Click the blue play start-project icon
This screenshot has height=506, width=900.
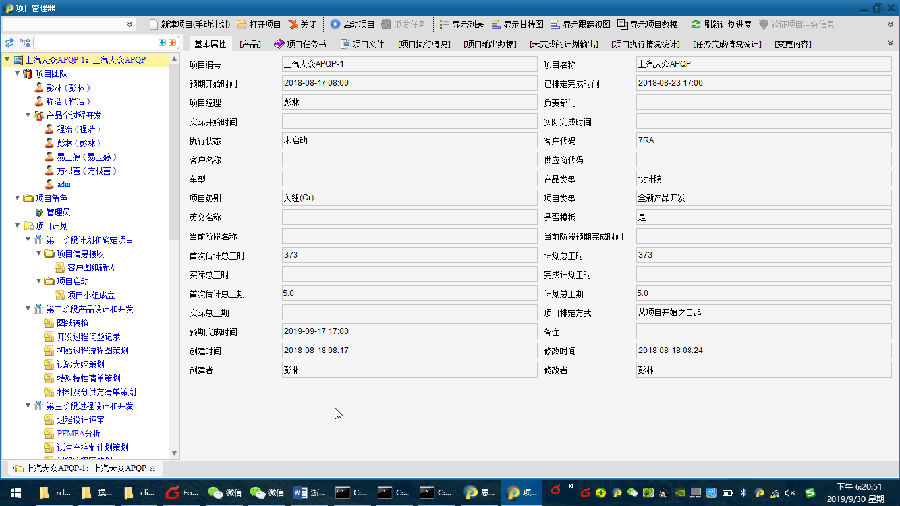[335, 23]
